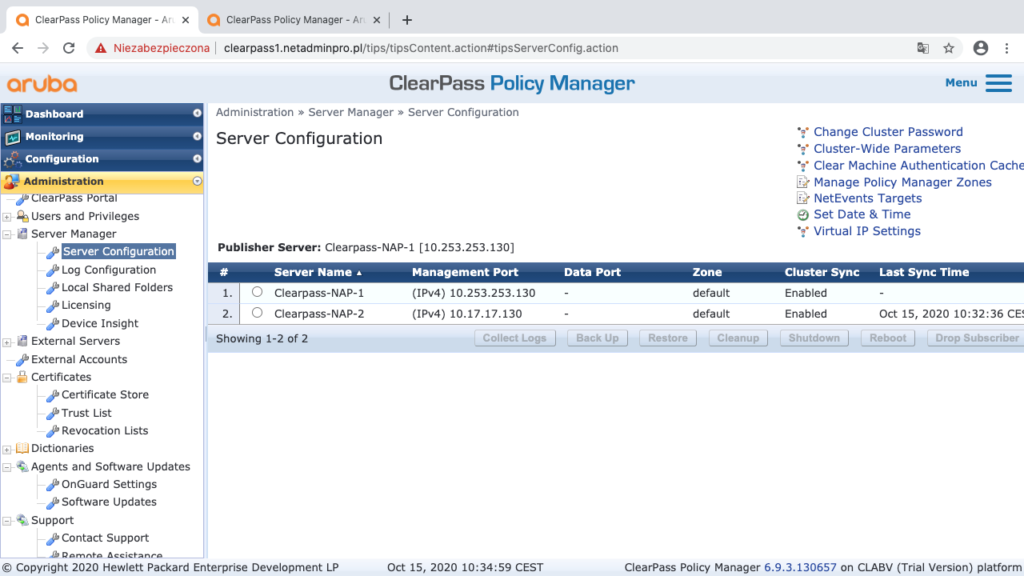Click the Dictionaries book icon
The height and width of the screenshot is (576, 1024).
tap(22, 448)
